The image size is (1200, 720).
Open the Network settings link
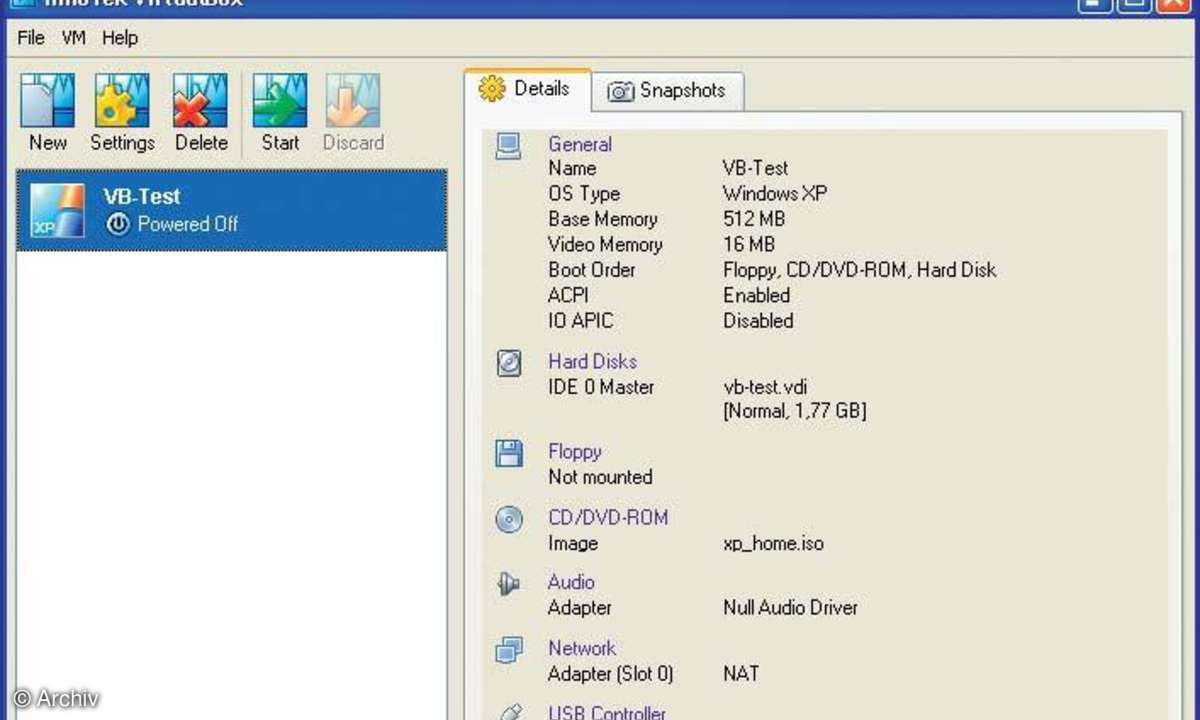coord(582,648)
